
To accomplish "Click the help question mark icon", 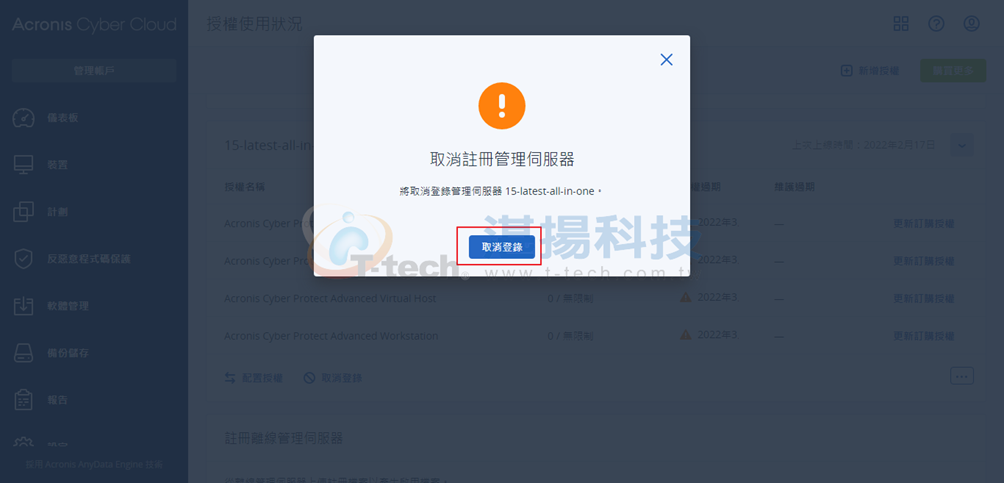I will point(936,24).
